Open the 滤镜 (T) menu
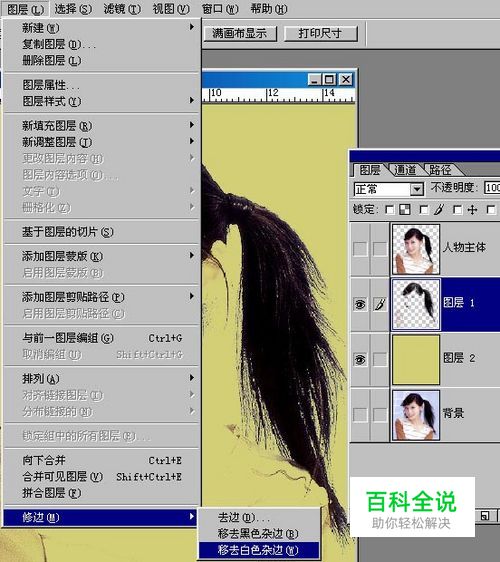This screenshot has width=500, height=562. (x=122, y=9)
